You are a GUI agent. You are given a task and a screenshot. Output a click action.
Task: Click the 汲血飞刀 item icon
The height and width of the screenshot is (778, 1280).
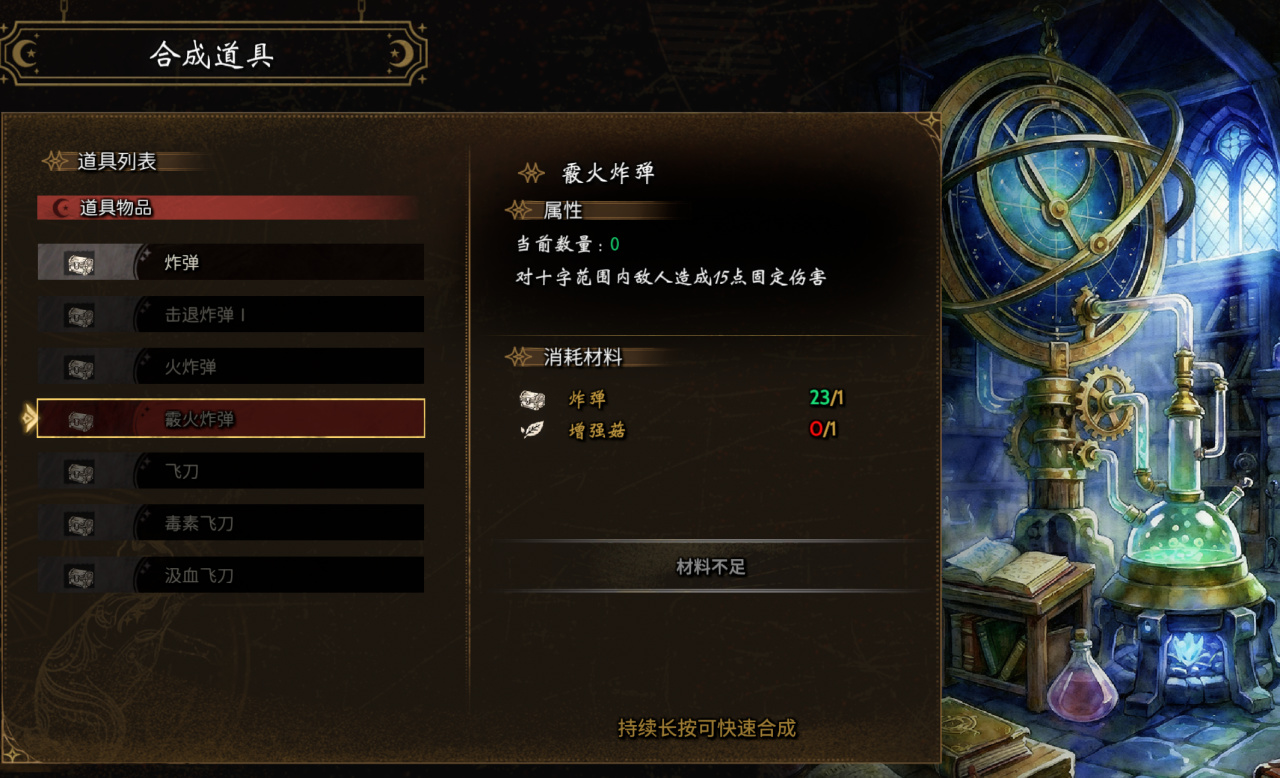tap(80, 575)
